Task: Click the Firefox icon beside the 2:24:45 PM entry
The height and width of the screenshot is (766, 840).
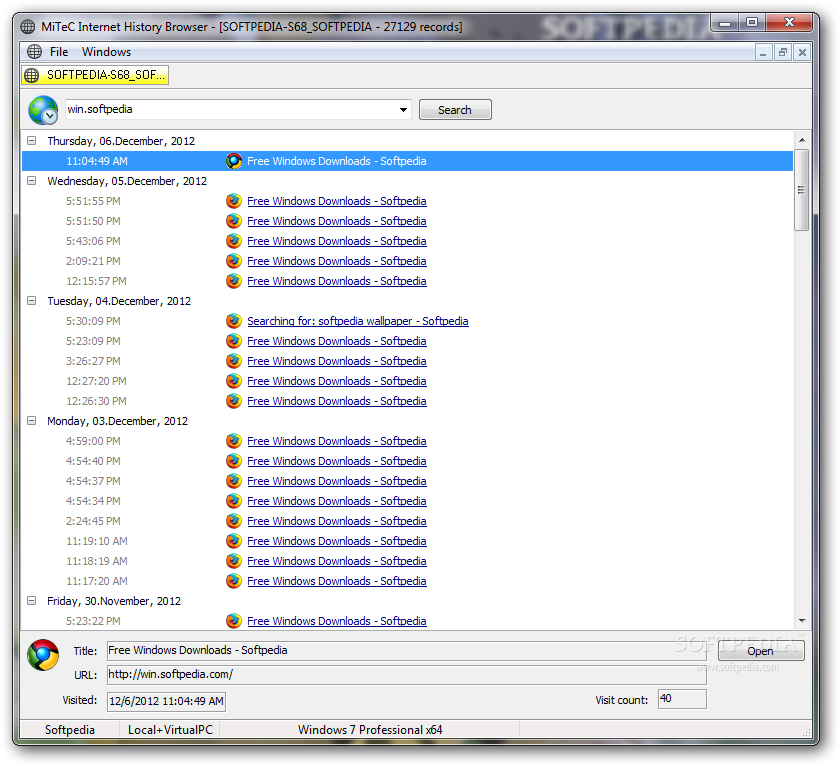Action: click(x=234, y=521)
